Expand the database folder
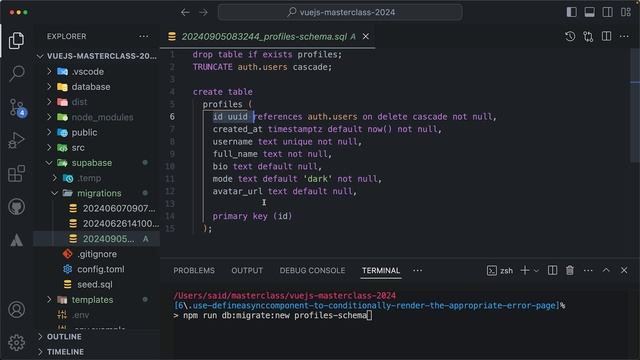Viewport: 640px width, 360px height. (96, 87)
